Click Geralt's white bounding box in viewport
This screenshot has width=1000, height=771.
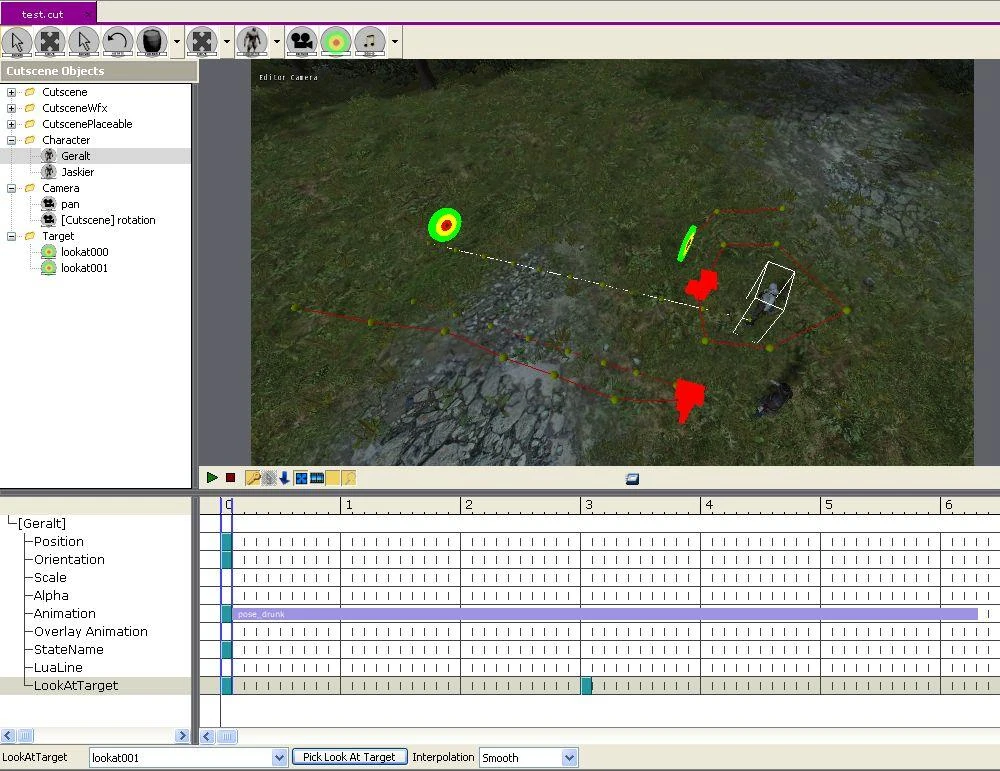click(x=764, y=302)
